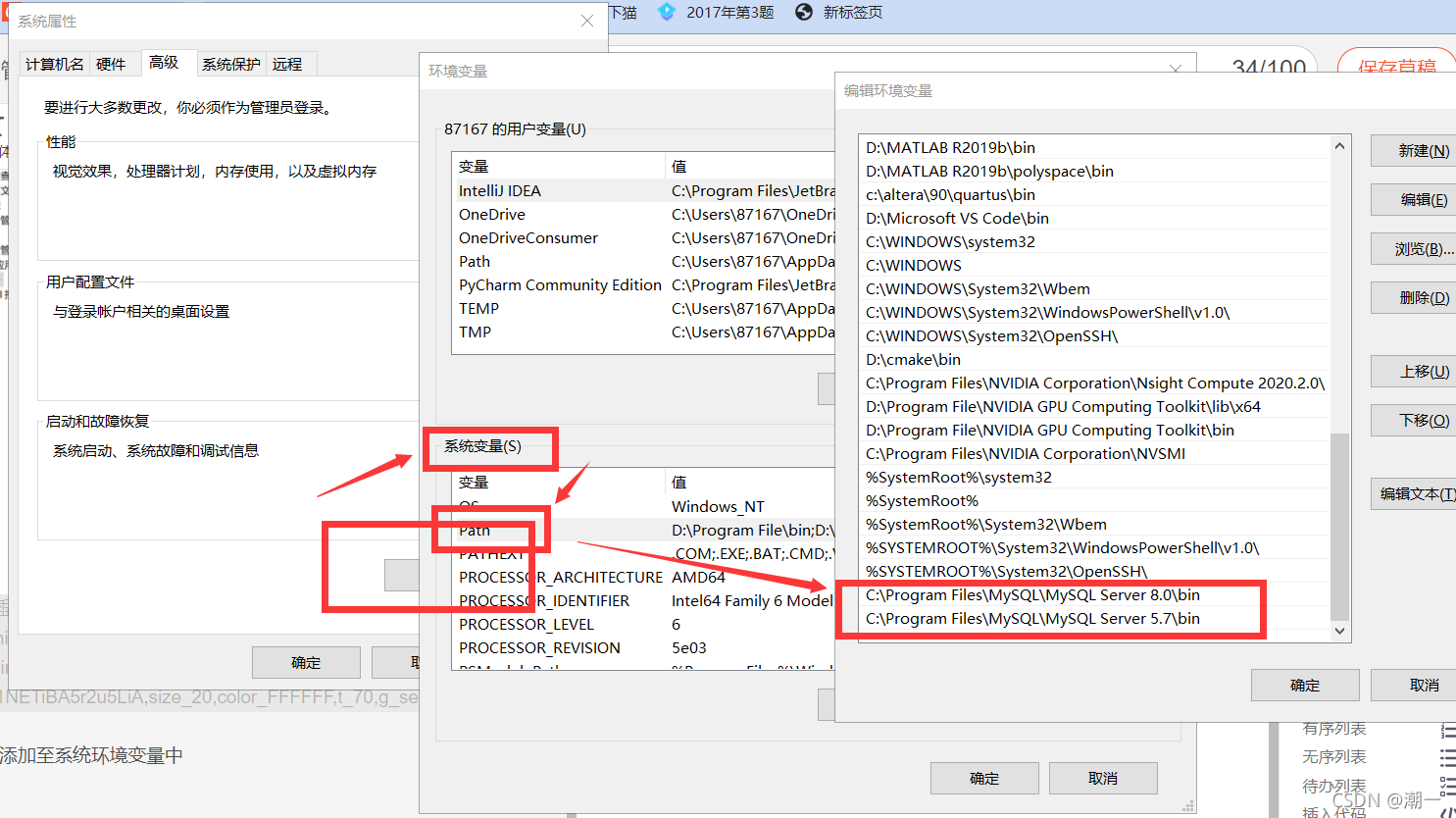1456x818 pixels.
Task: Select NVIDIA GPU Computing Toolkit\lib\x64 entry
Action: (x=1094, y=407)
